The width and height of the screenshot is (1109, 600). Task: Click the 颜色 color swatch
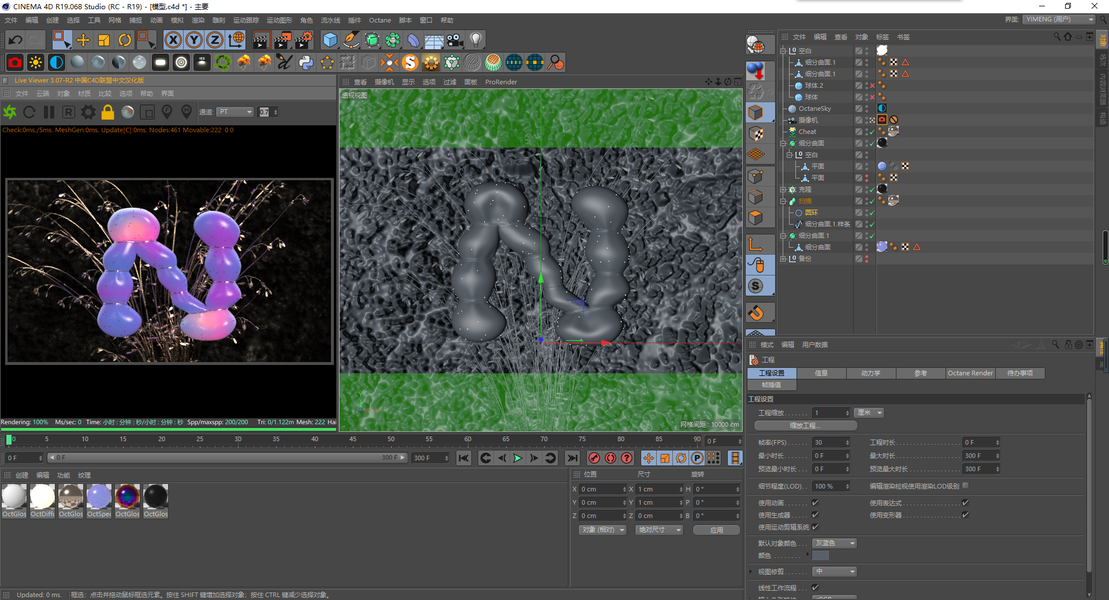coord(820,556)
